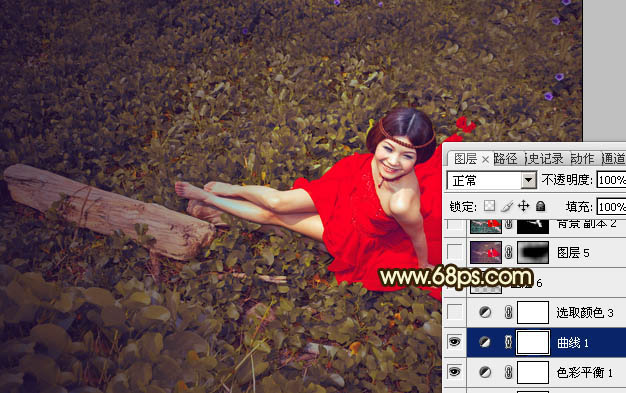This screenshot has width=626, height=393.
Task: Select the layer named 曲线 1
Action: (x=573, y=343)
